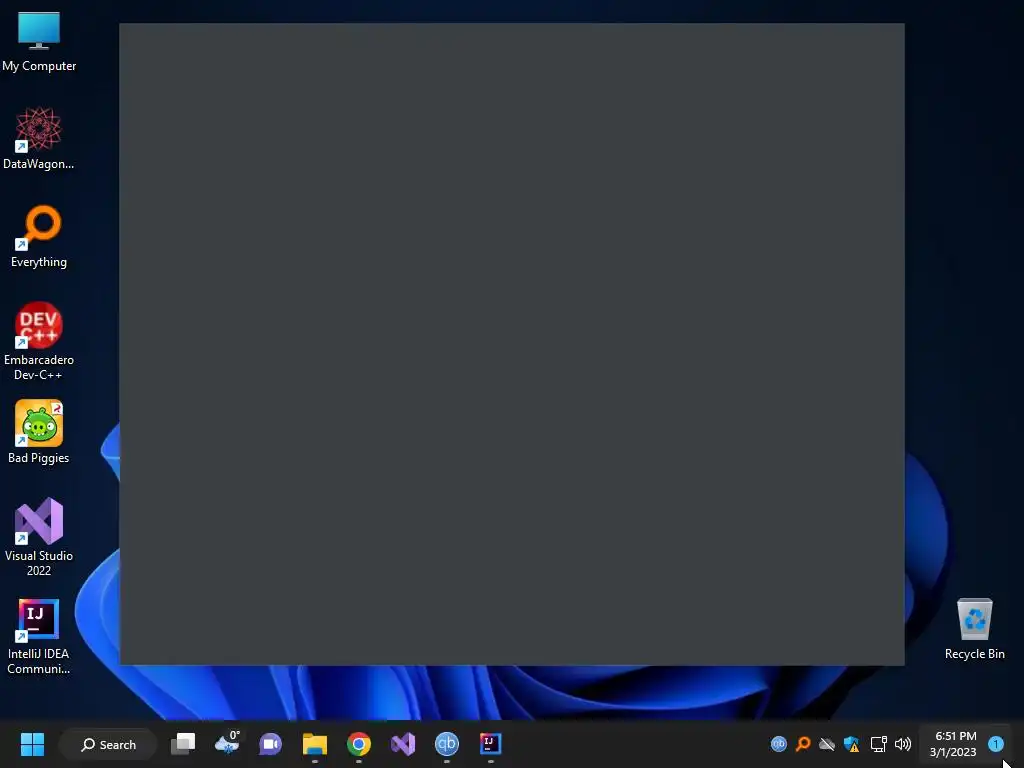Open network settings from tray icon
Image resolution: width=1024 pixels, height=768 pixels.
point(878,744)
